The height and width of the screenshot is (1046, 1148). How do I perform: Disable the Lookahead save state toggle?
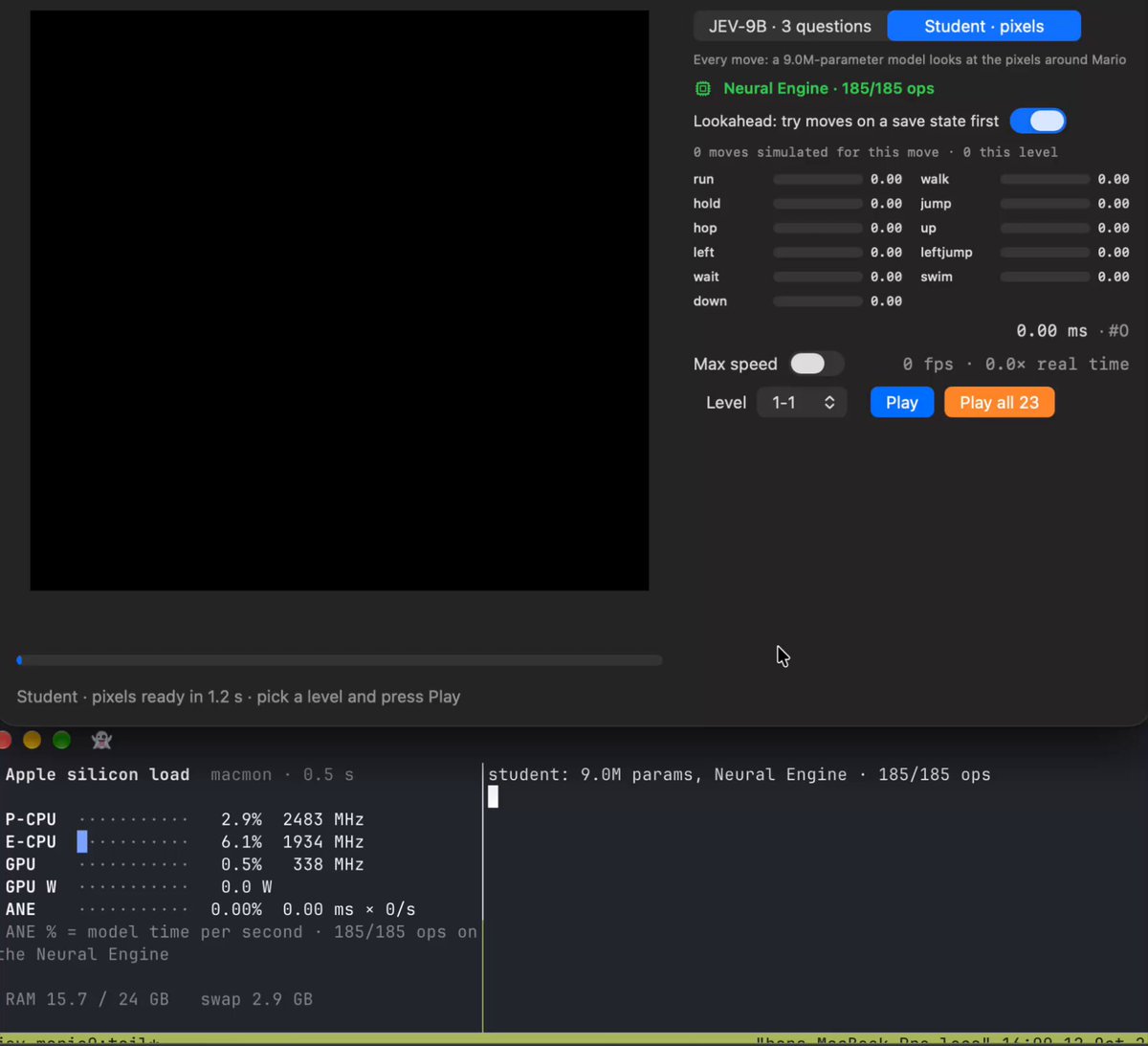[x=1038, y=122]
